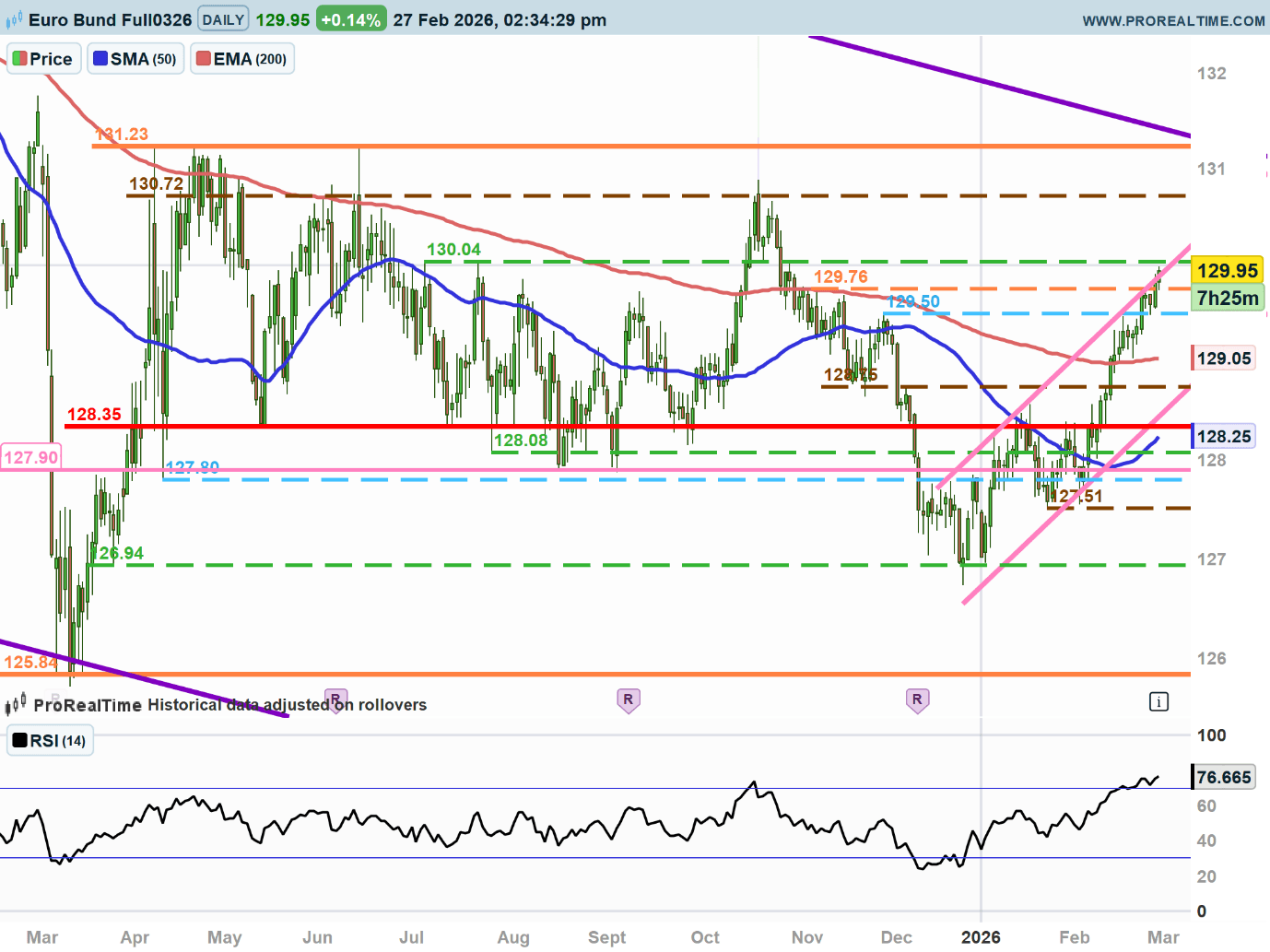Click the blue SMA color swatch
Image resolution: width=1270 pixels, height=952 pixels.
100,59
